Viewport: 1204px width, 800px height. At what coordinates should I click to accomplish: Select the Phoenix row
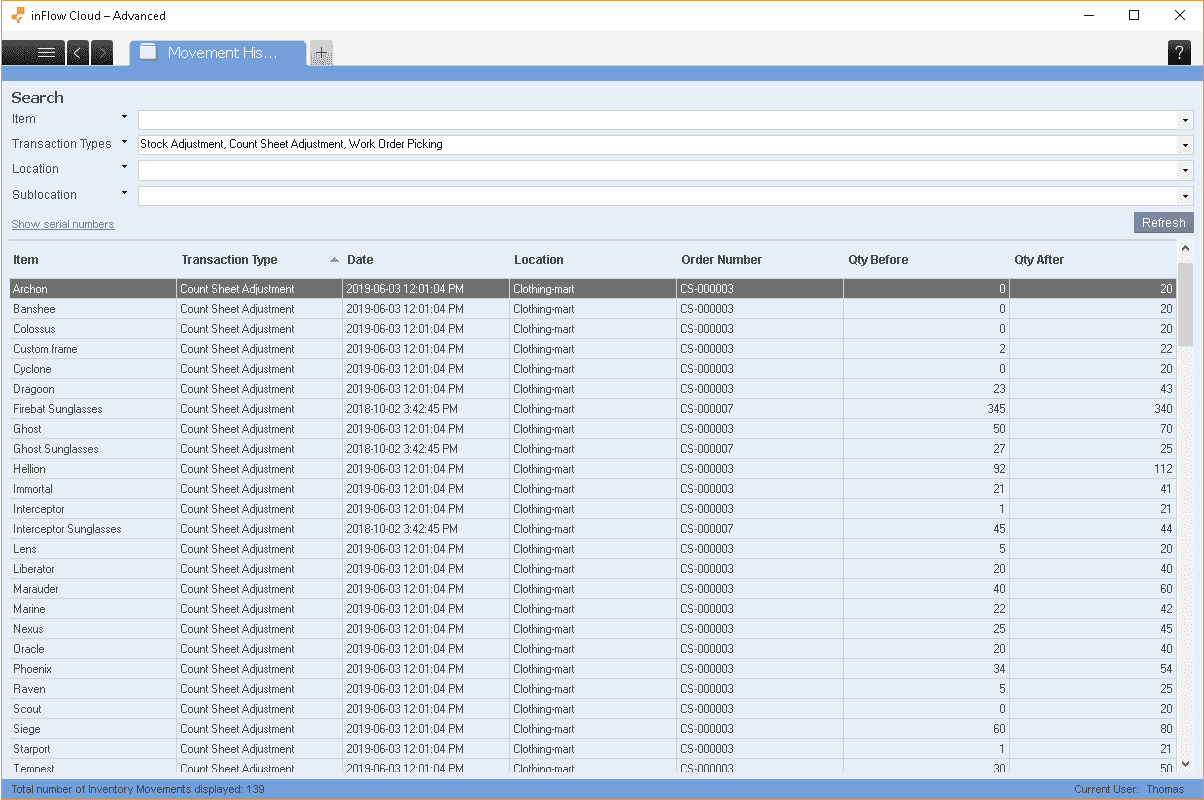tap(593, 669)
